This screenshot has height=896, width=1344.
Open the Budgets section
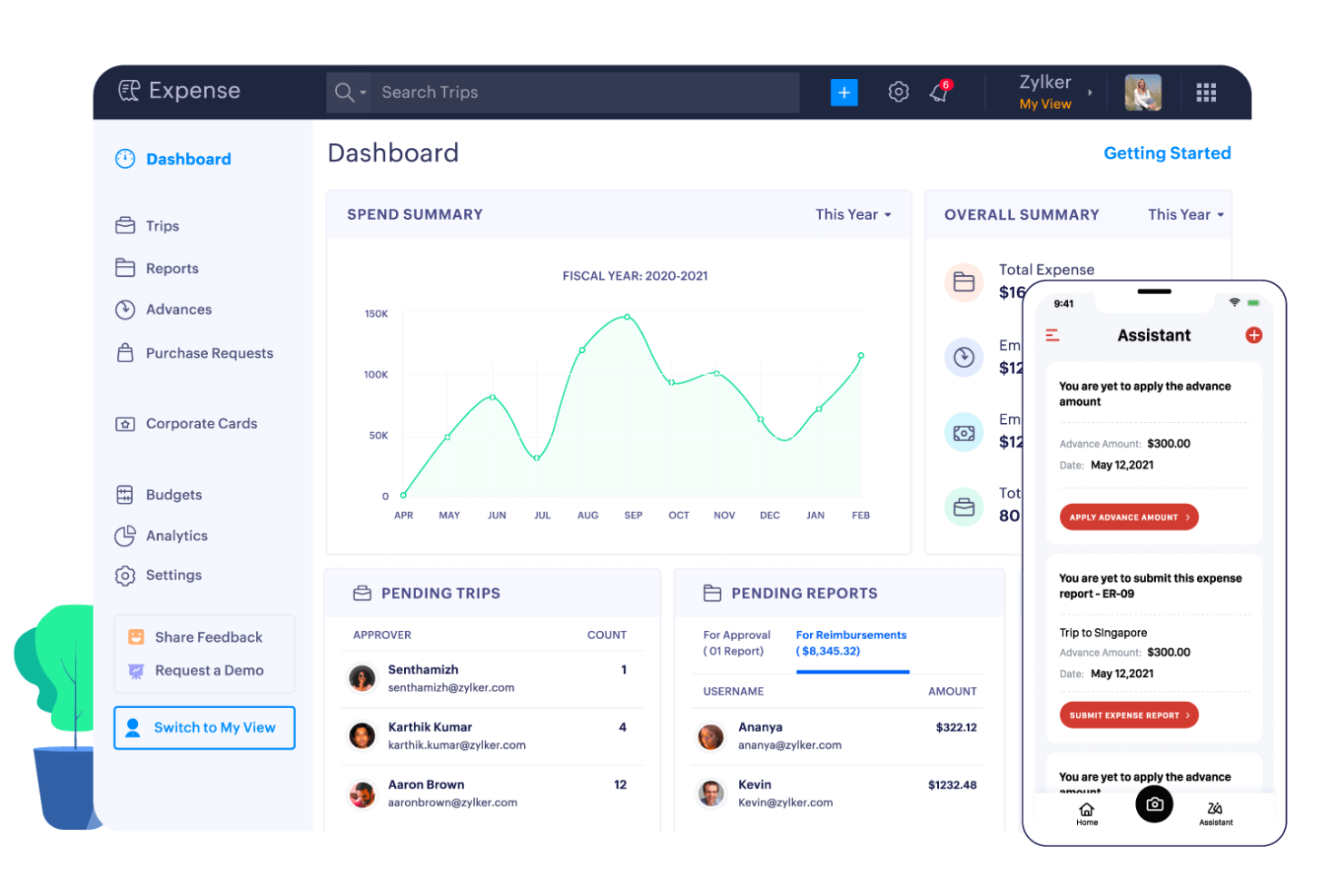click(173, 495)
